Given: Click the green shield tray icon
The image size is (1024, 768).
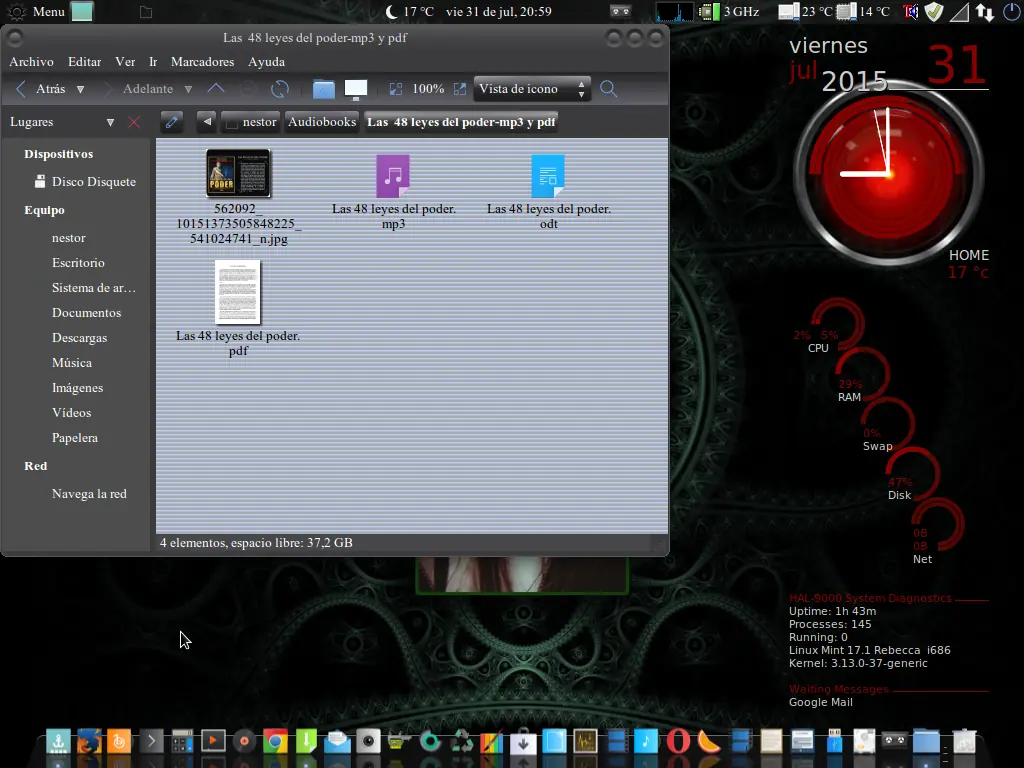Looking at the screenshot, I should click(935, 12).
